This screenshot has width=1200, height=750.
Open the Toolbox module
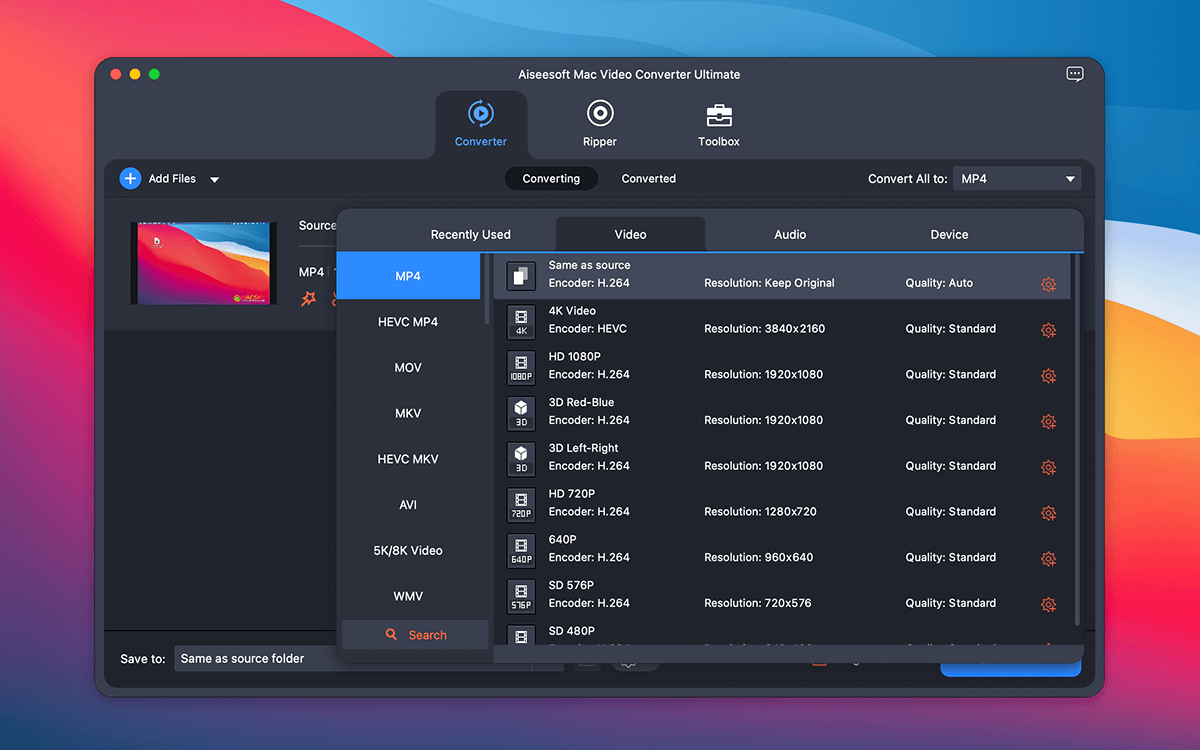click(x=719, y=124)
